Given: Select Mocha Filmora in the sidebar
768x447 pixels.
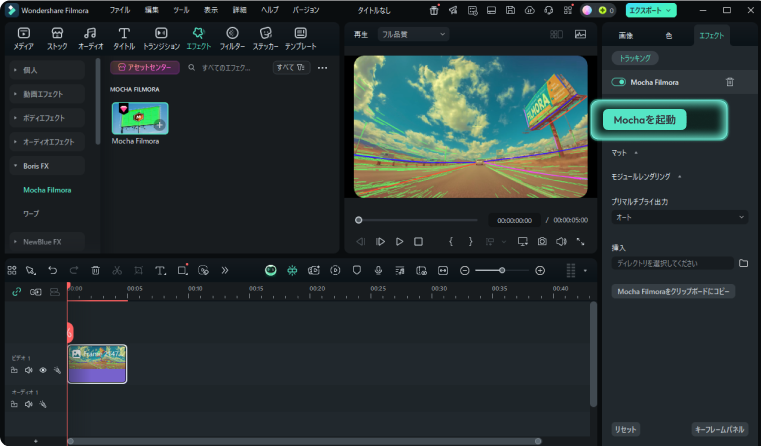Looking at the screenshot, I should click(x=47, y=190).
